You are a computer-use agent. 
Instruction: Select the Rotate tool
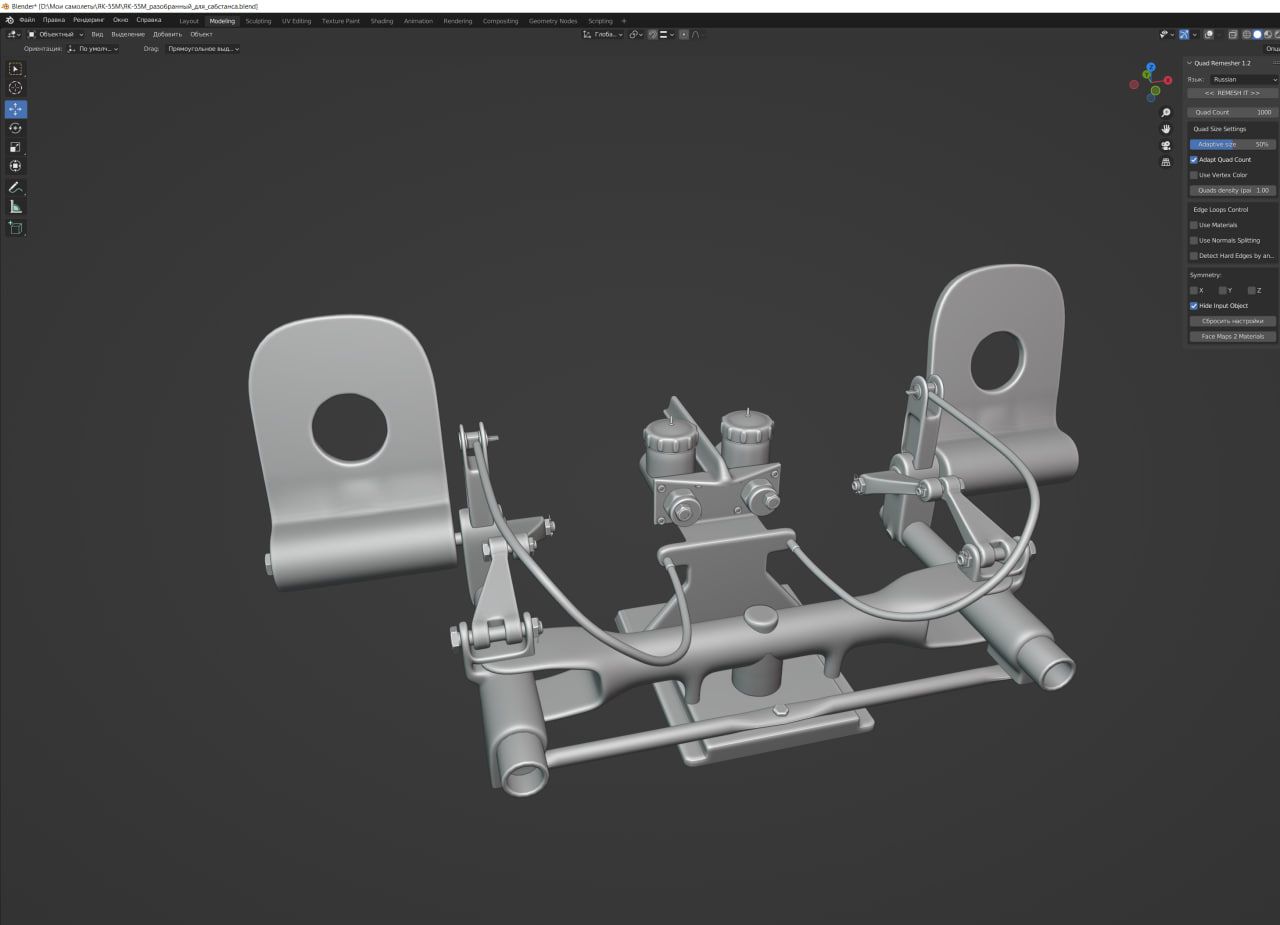click(x=15, y=128)
